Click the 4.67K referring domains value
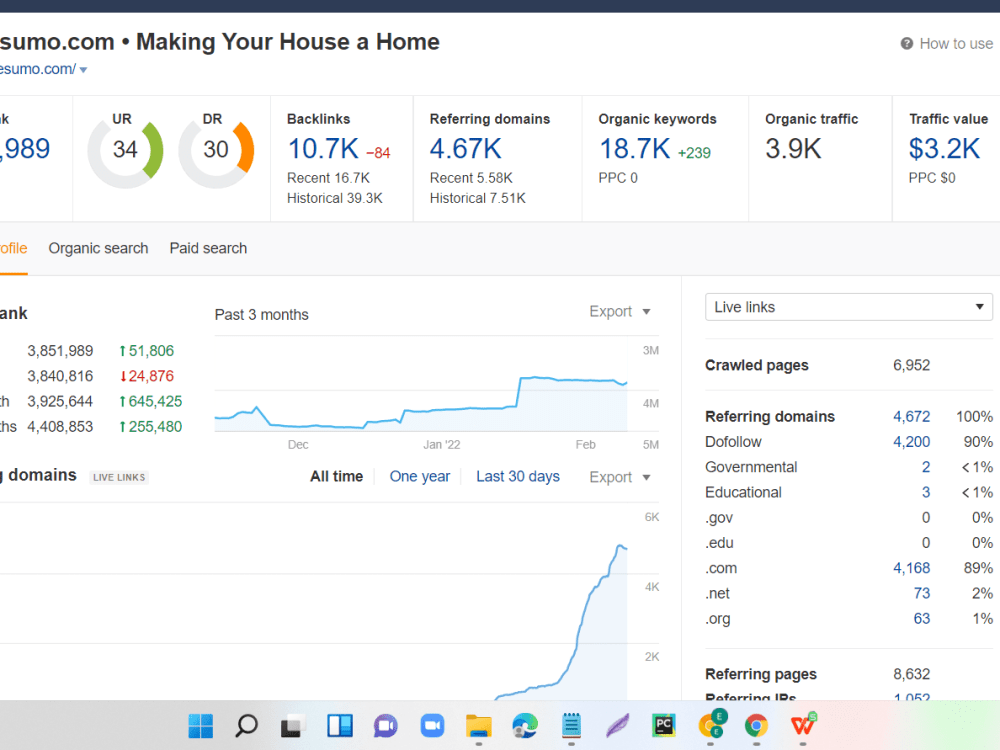The height and width of the screenshot is (750, 1000). (466, 149)
